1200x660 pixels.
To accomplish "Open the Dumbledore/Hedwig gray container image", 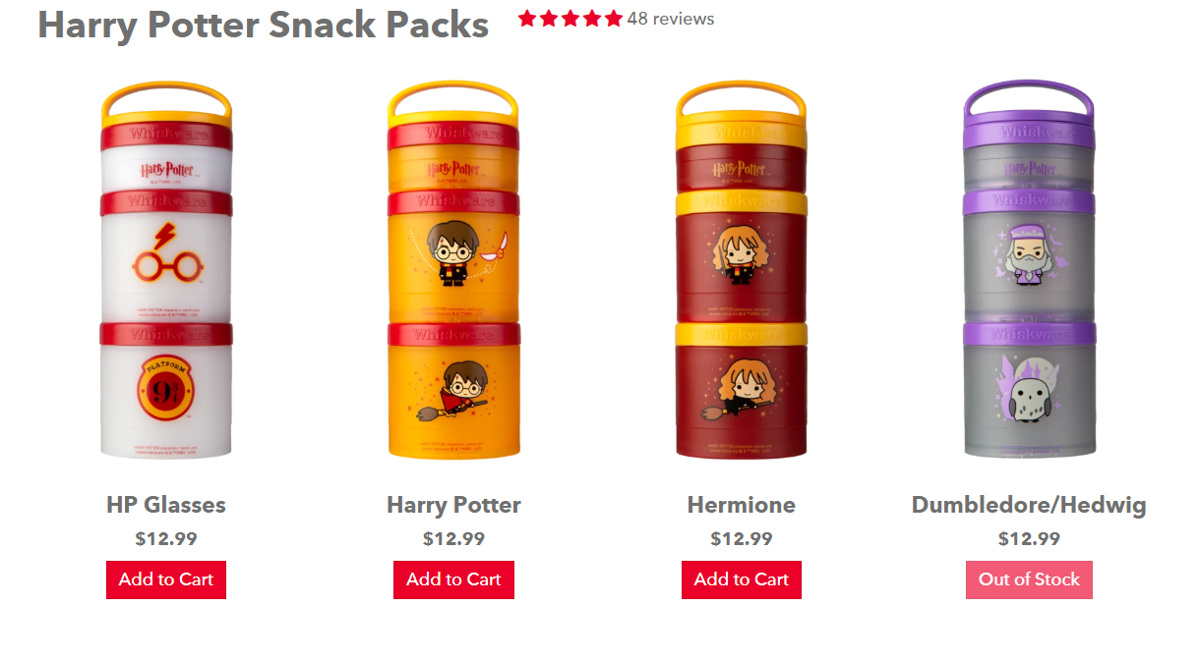I will (1029, 271).
